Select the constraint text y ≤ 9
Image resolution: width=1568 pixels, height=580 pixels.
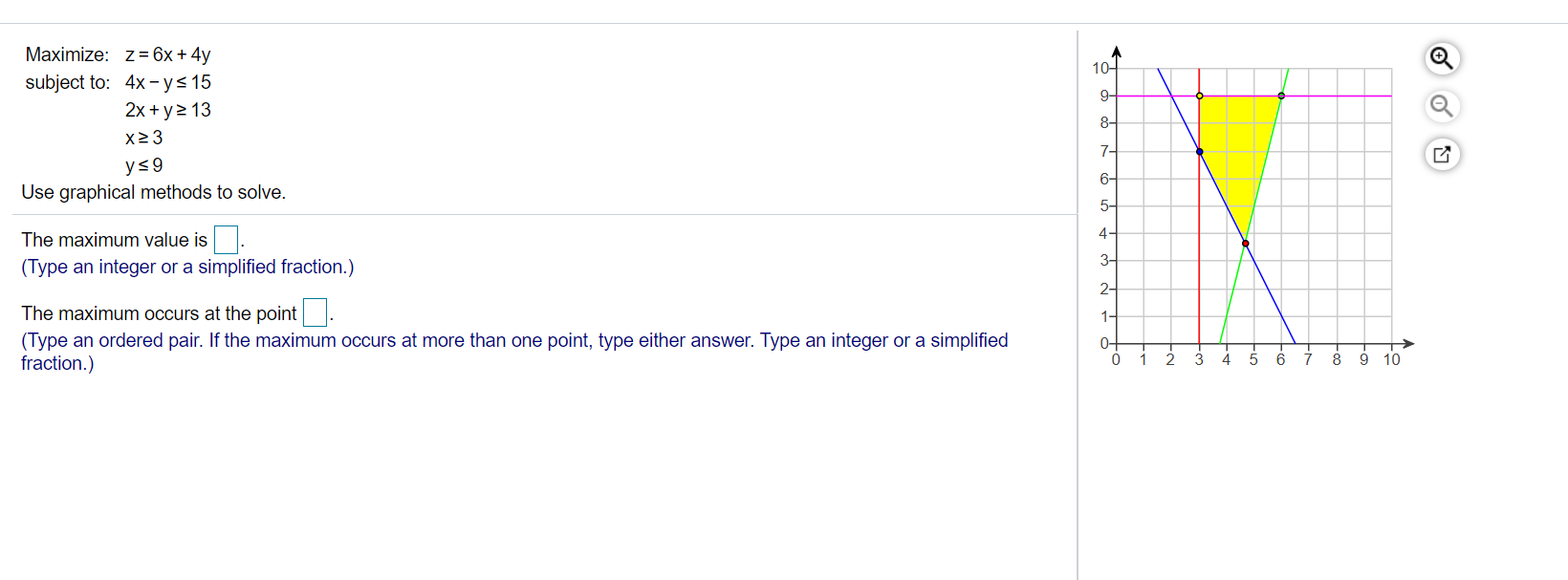143,164
